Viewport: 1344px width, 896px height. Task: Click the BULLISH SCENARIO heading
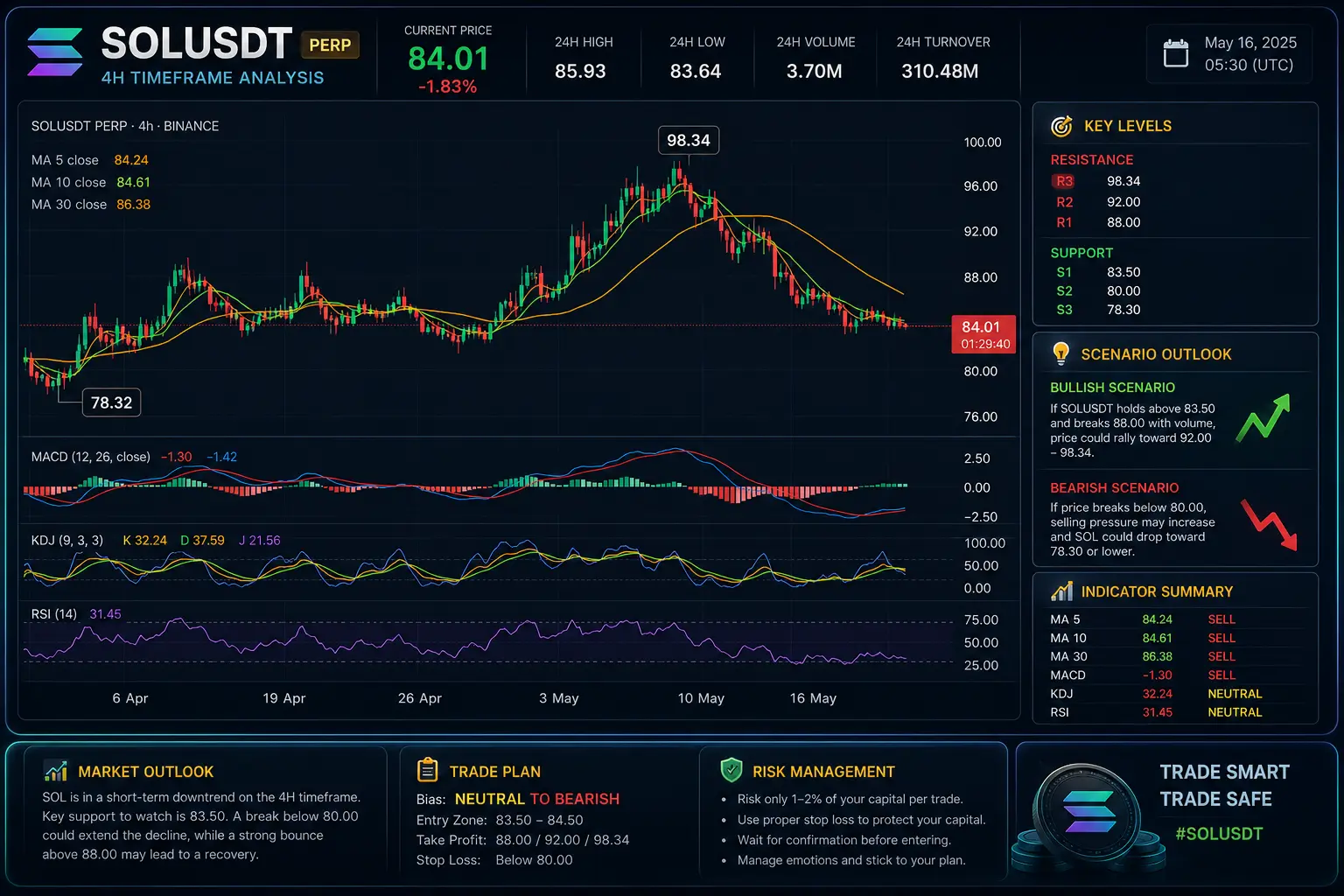coord(1113,388)
